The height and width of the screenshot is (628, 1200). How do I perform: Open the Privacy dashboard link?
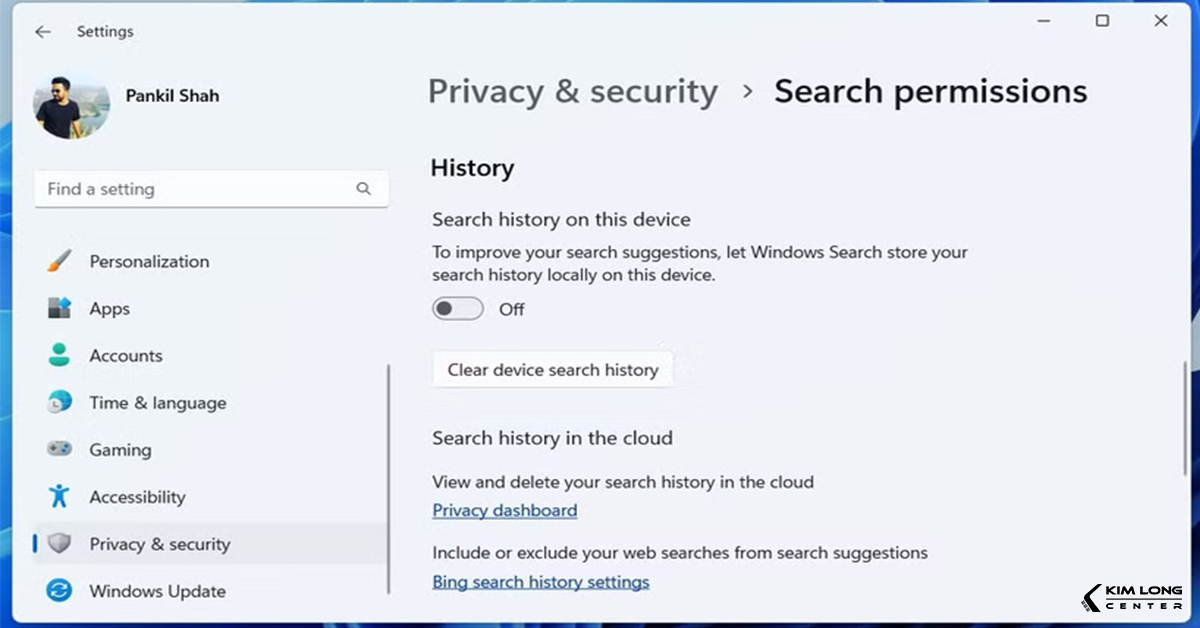pyautogui.click(x=505, y=510)
